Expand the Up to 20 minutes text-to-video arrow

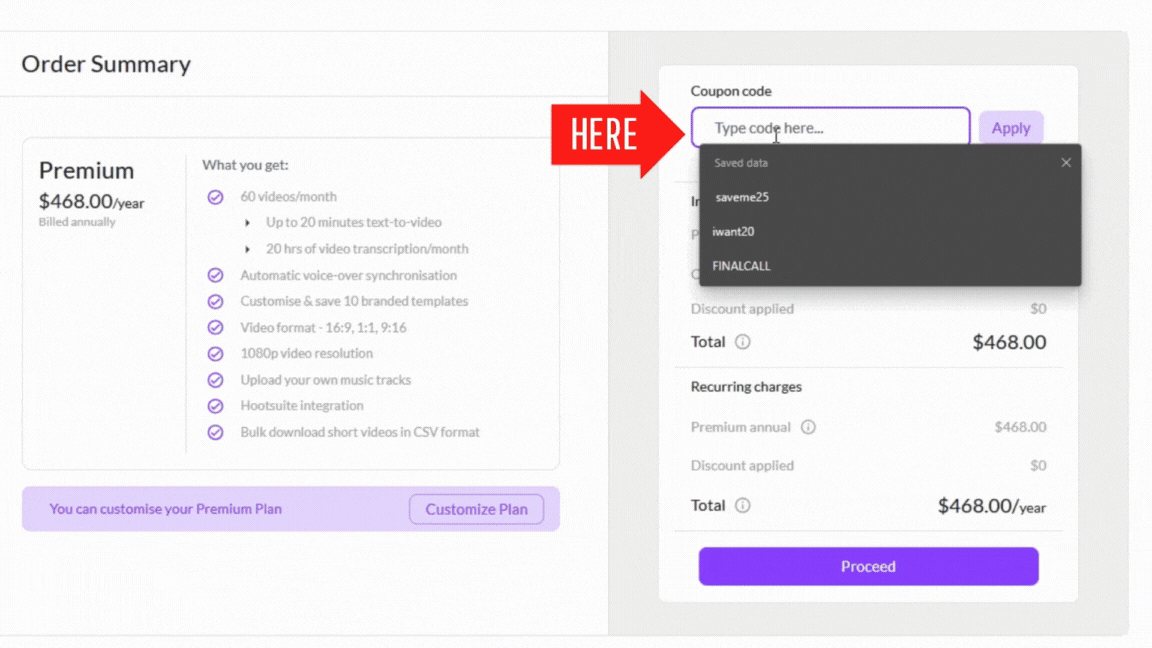coord(248,223)
